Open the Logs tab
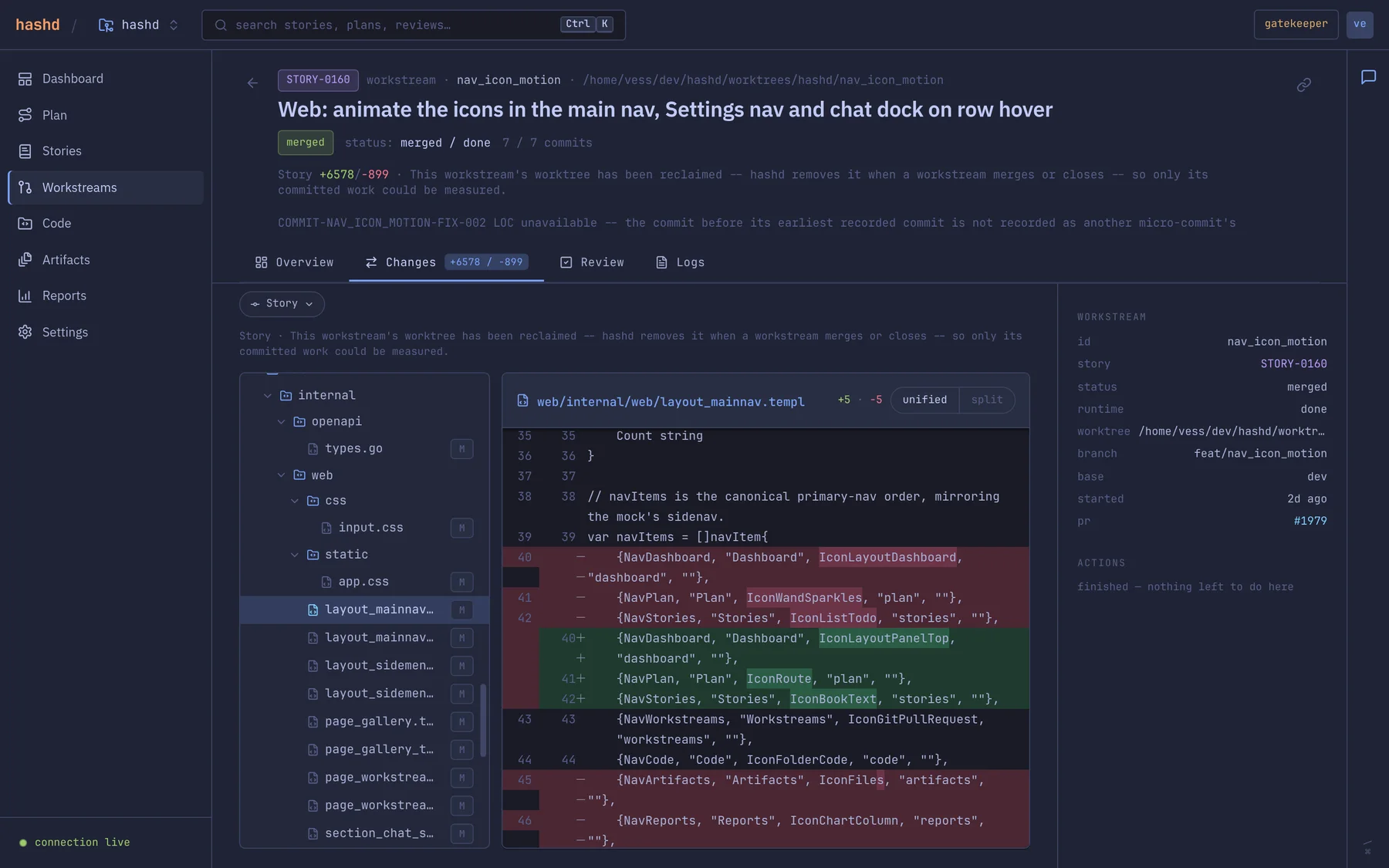The width and height of the screenshot is (1389, 868). pos(680,263)
